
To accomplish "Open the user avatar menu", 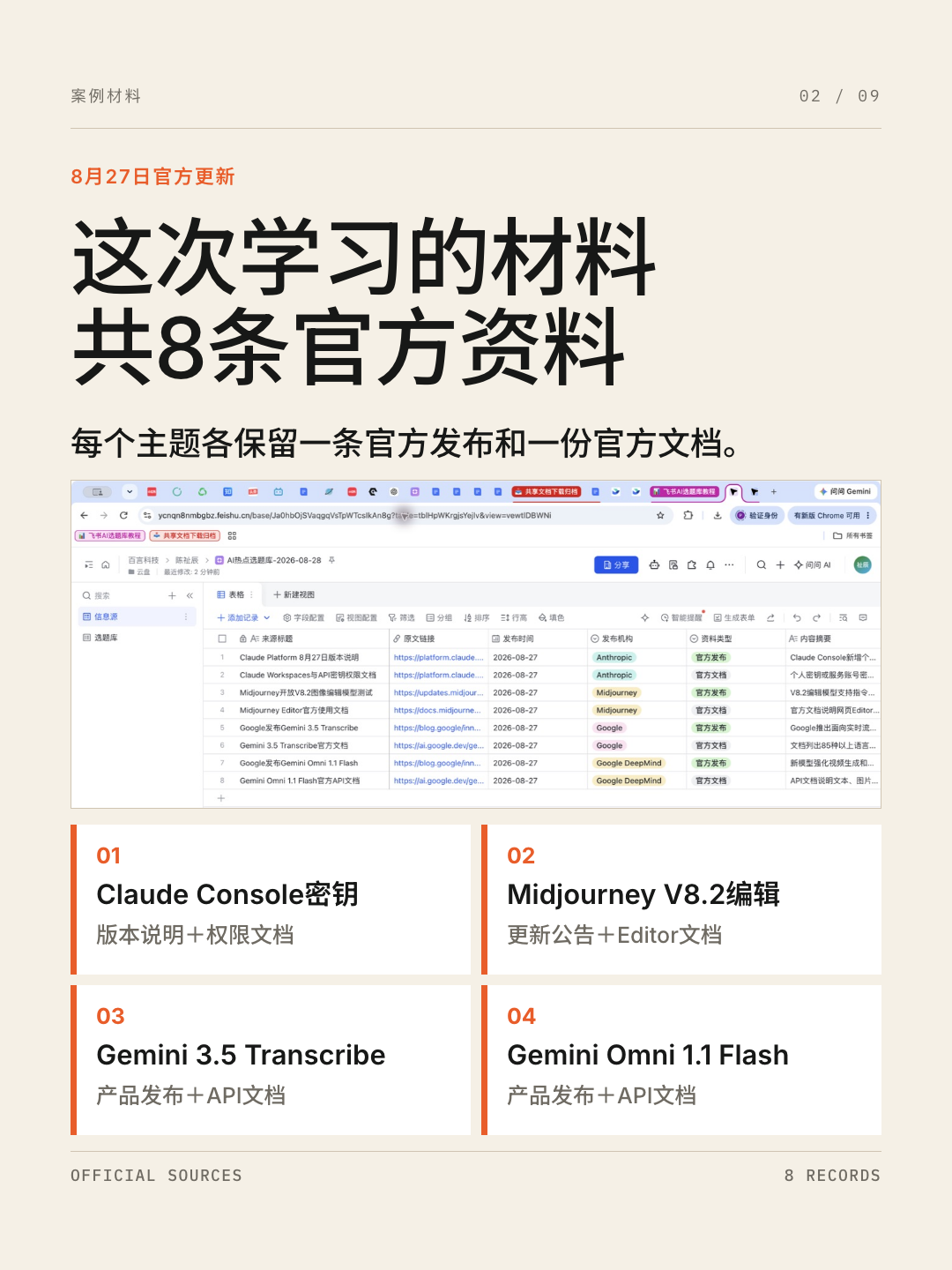I will point(863,564).
